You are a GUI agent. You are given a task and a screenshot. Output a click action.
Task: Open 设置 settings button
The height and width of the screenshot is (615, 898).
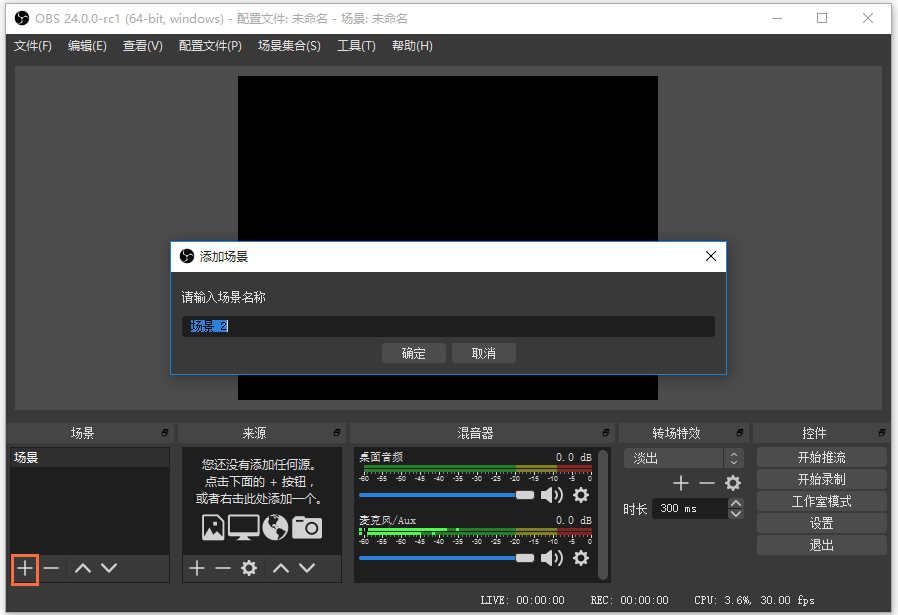(822, 523)
